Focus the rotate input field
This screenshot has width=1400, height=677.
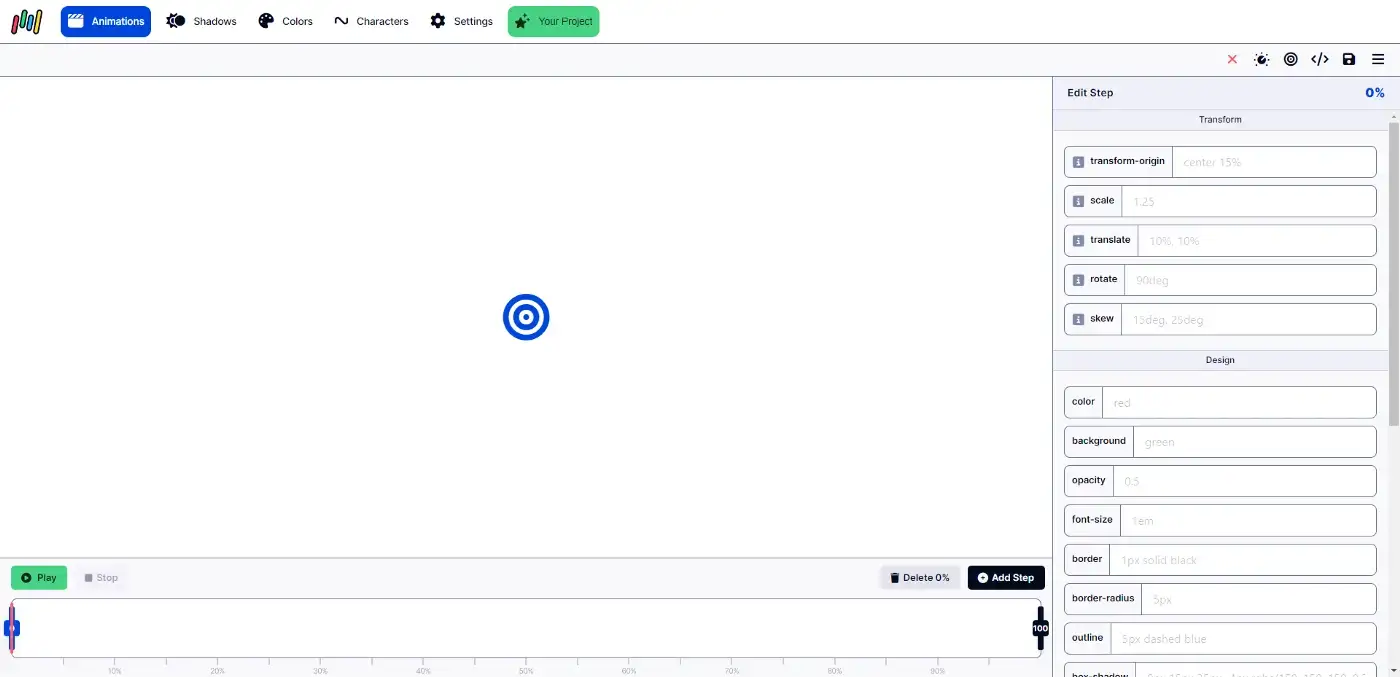click(x=1250, y=280)
